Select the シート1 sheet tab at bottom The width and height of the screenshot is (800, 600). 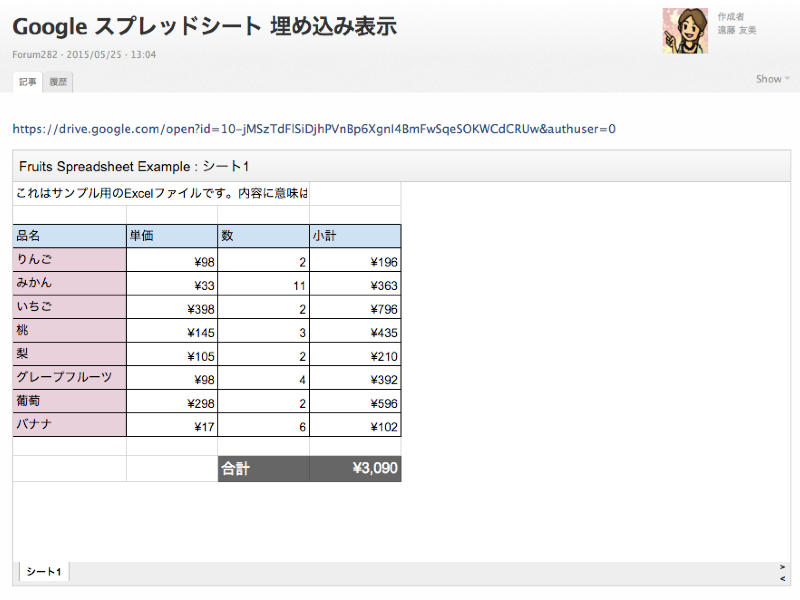[x=44, y=571]
